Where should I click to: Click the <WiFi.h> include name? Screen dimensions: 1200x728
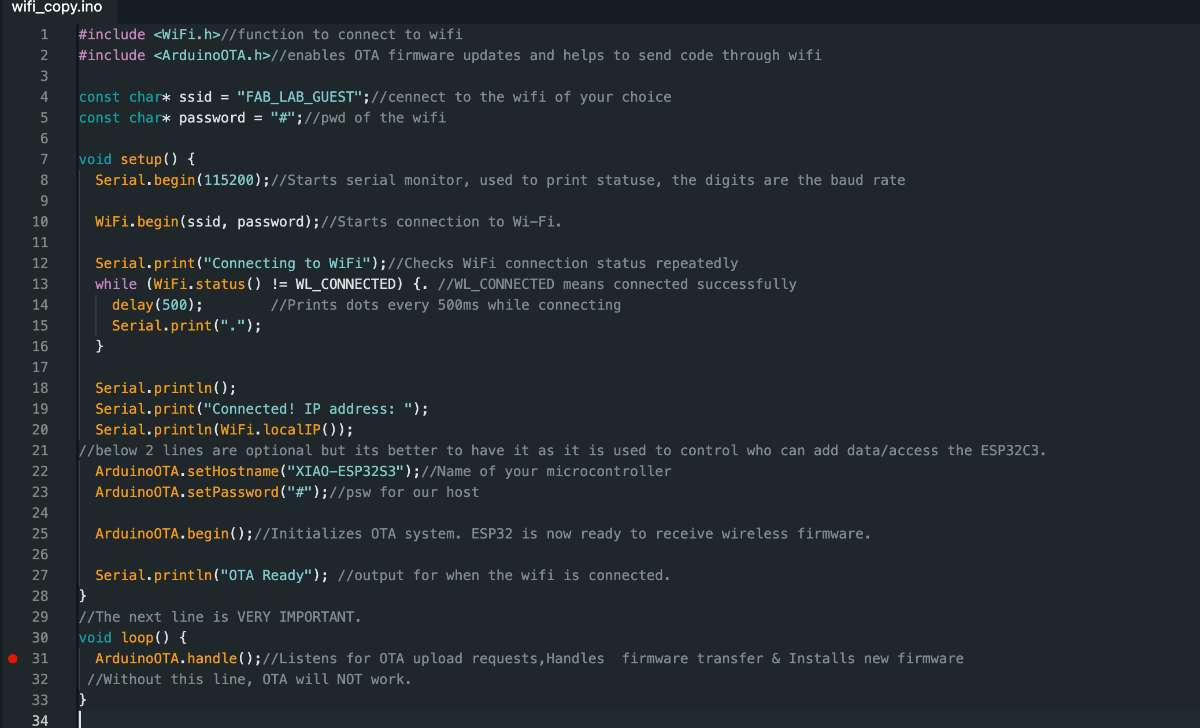click(186, 34)
